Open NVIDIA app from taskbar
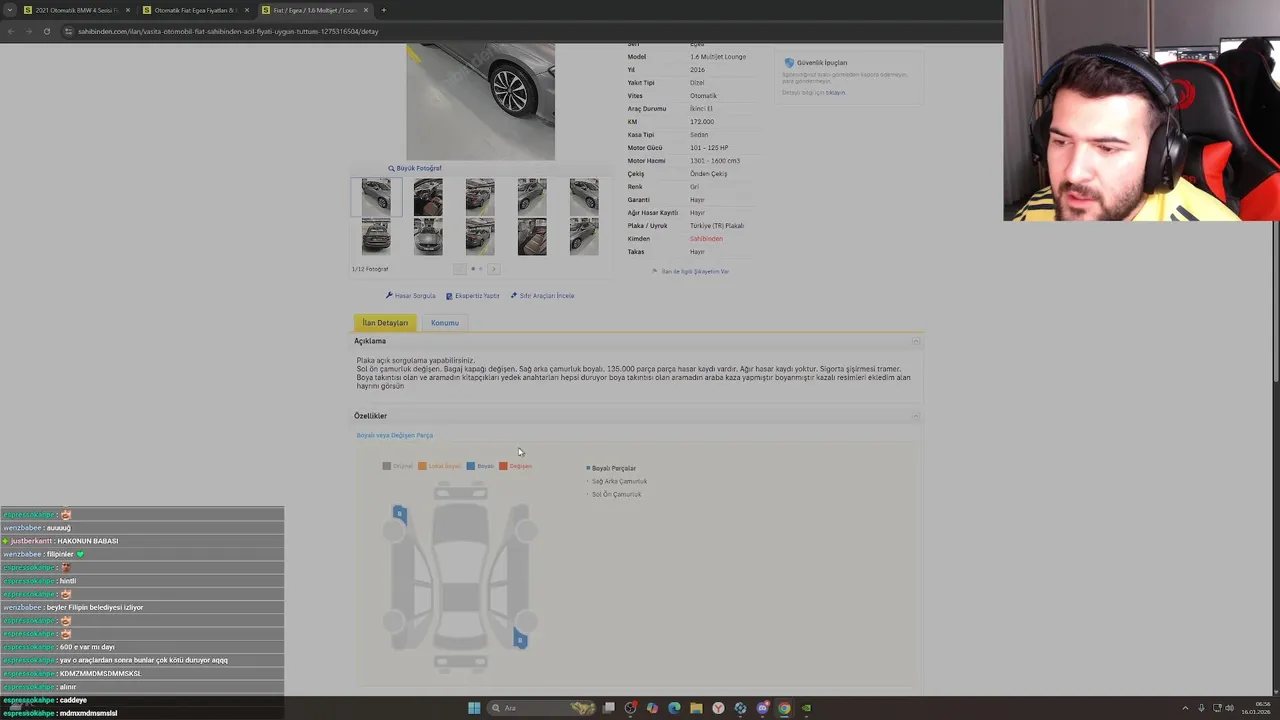This screenshot has height=720, width=1280. 806,708
